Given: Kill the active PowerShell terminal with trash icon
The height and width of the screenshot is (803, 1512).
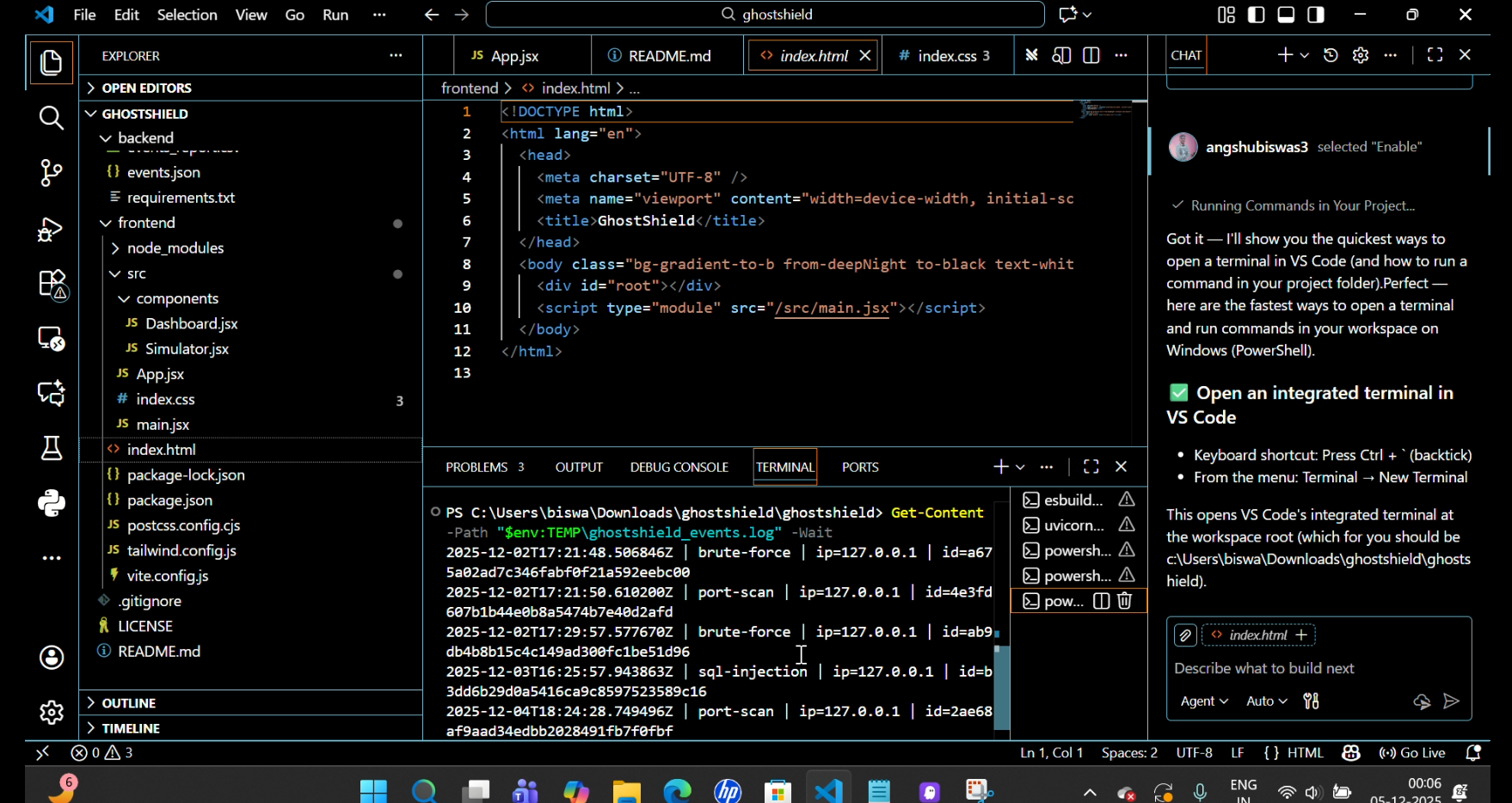Looking at the screenshot, I should (1125, 601).
